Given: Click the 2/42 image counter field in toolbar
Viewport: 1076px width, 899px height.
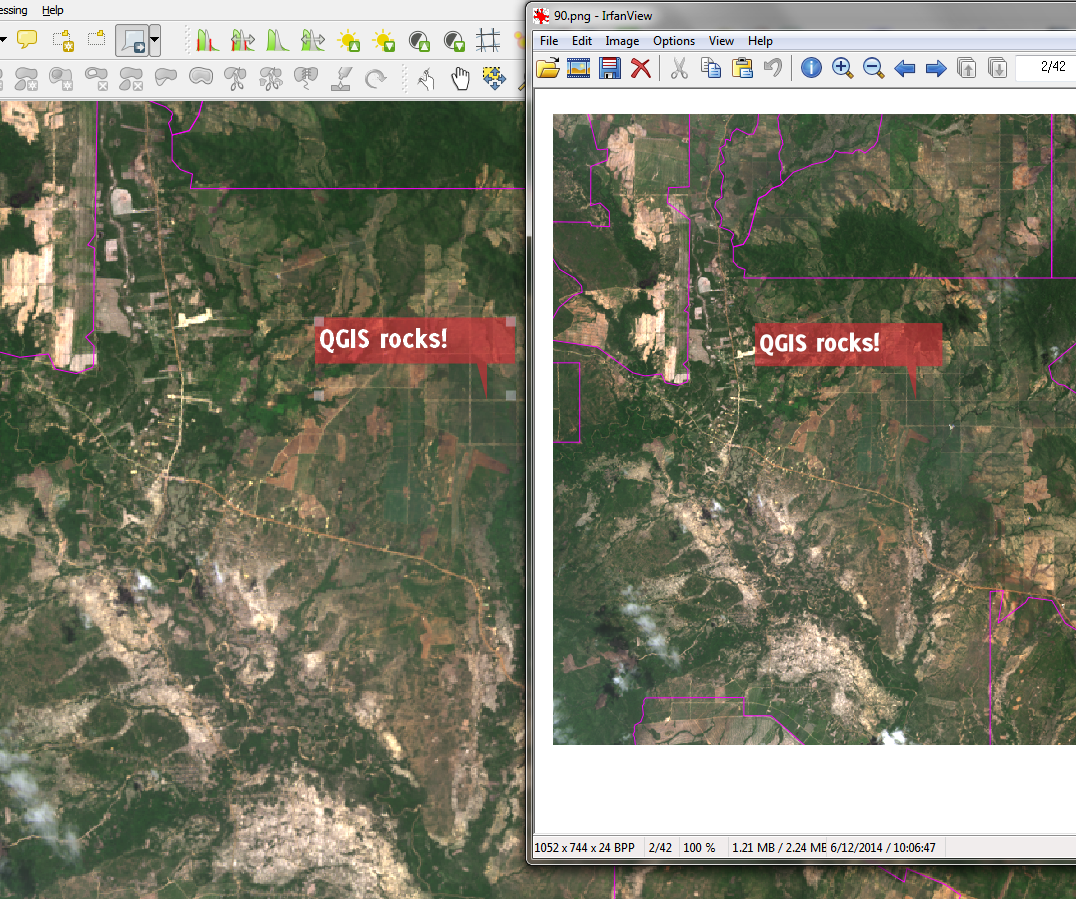Looking at the screenshot, I should click(1046, 67).
